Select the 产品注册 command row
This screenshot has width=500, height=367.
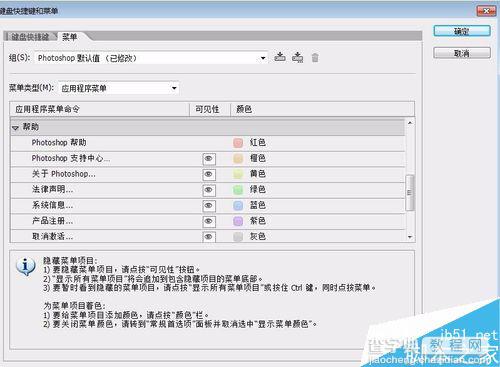[x=208, y=221]
